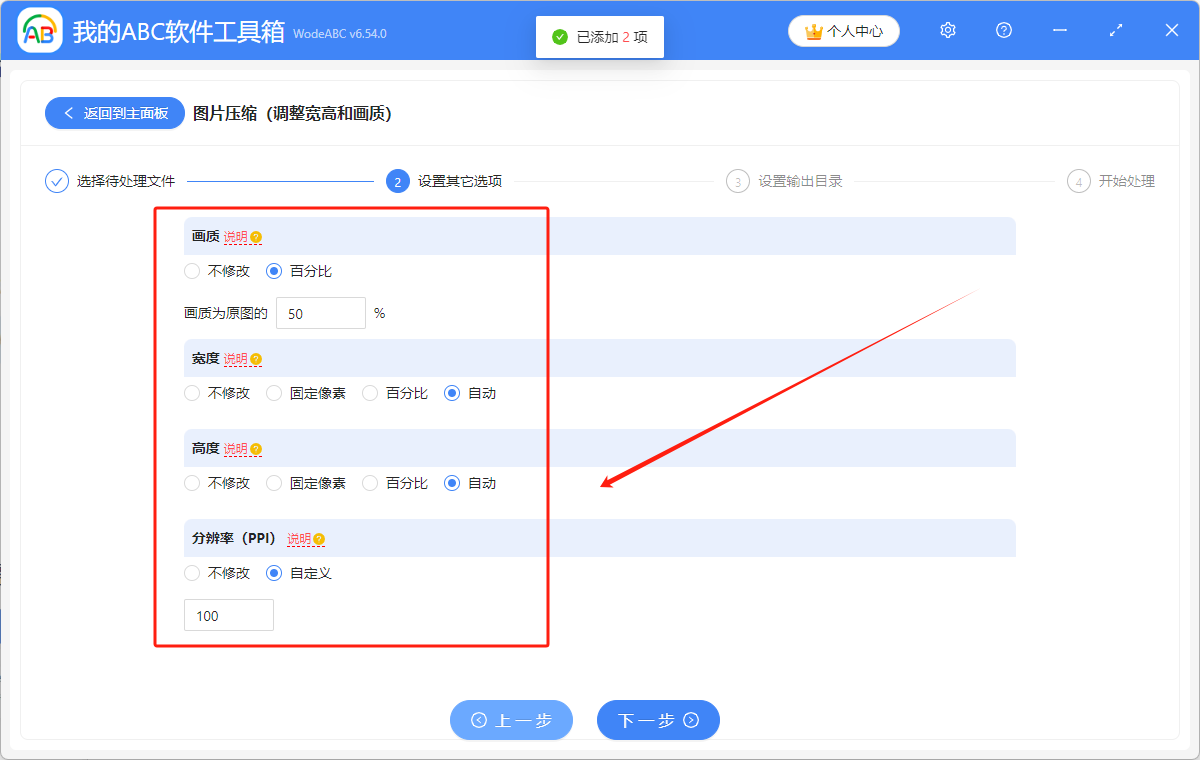The height and width of the screenshot is (760, 1200).
Task: Select 百分比 option for 高度
Action: 370,482
